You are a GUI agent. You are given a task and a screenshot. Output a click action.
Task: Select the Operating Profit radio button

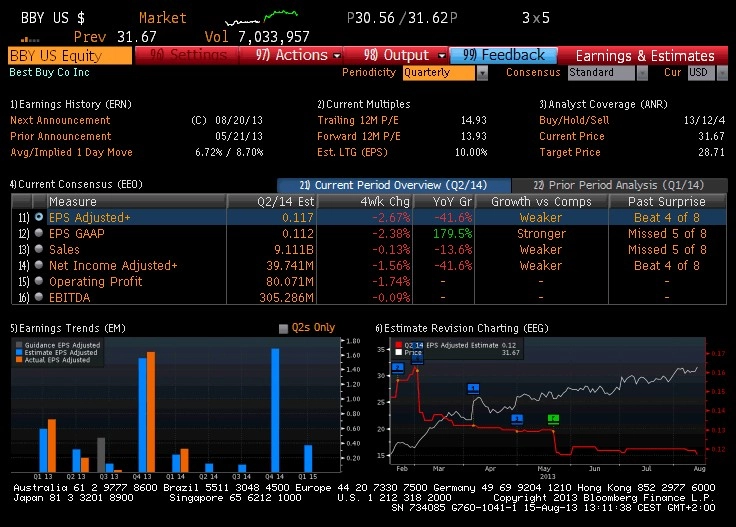pyautogui.click(x=39, y=281)
